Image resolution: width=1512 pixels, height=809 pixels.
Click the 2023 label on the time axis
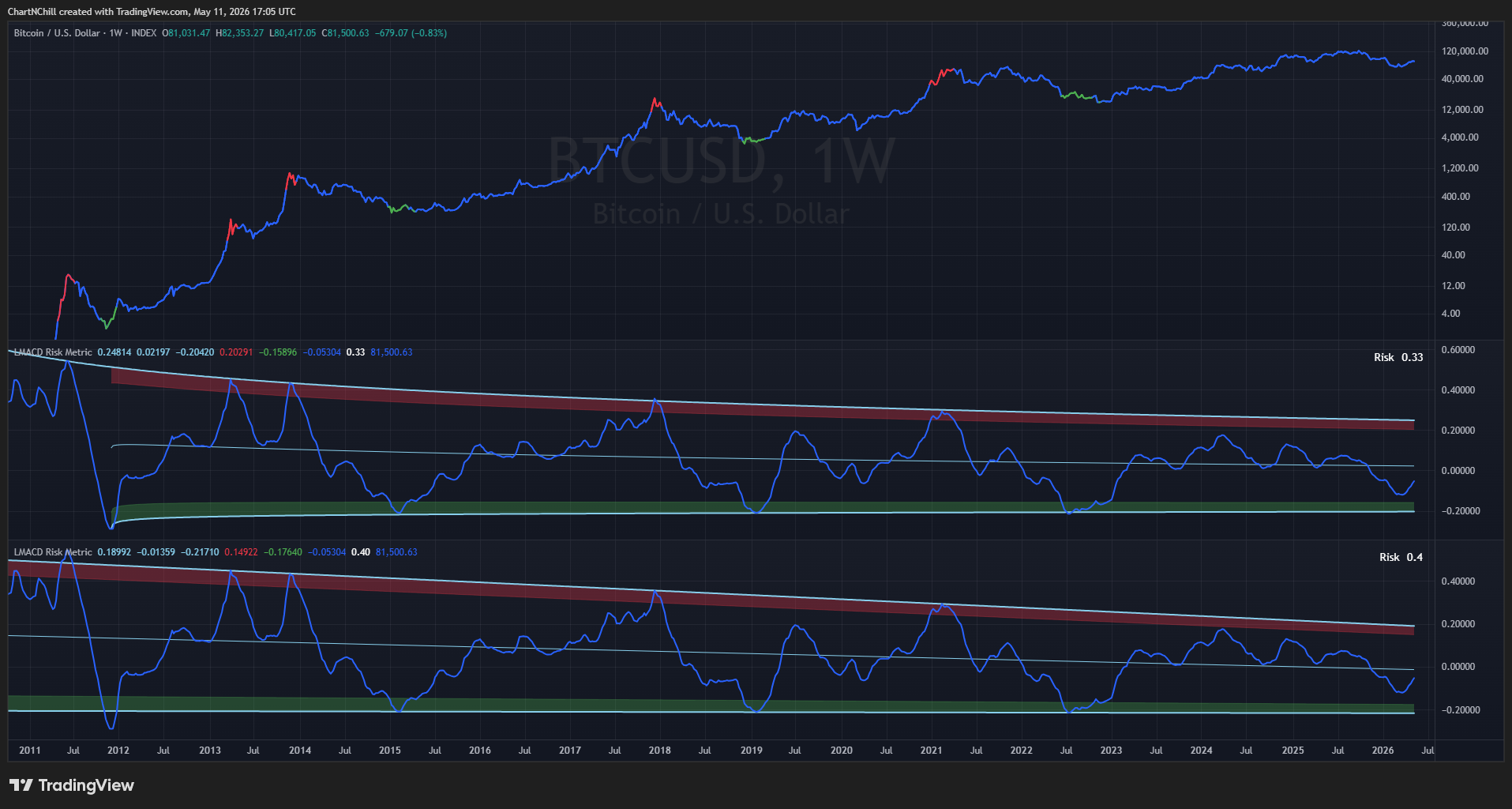(x=1112, y=751)
